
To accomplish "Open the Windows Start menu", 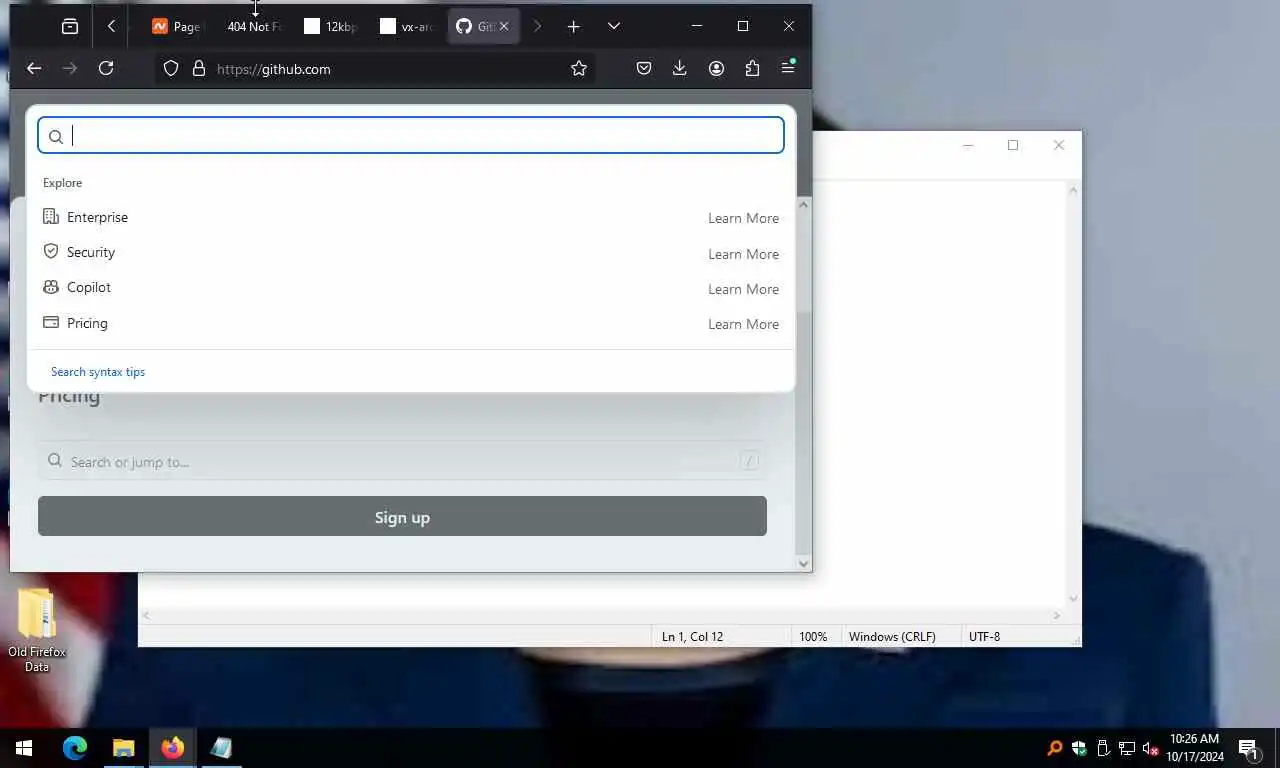I will (24, 748).
